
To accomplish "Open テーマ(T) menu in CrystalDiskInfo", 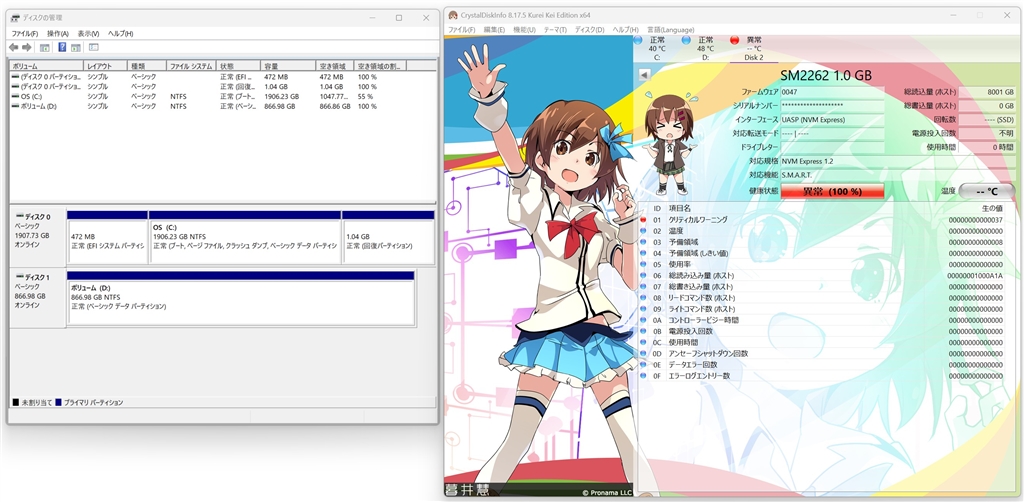I will pos(555,29).
